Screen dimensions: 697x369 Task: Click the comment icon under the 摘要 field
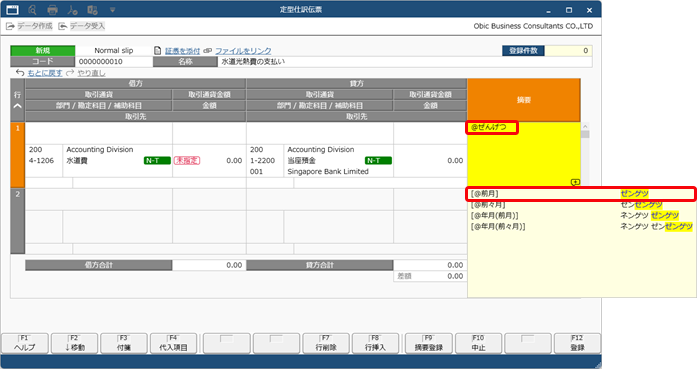[575, 182]
